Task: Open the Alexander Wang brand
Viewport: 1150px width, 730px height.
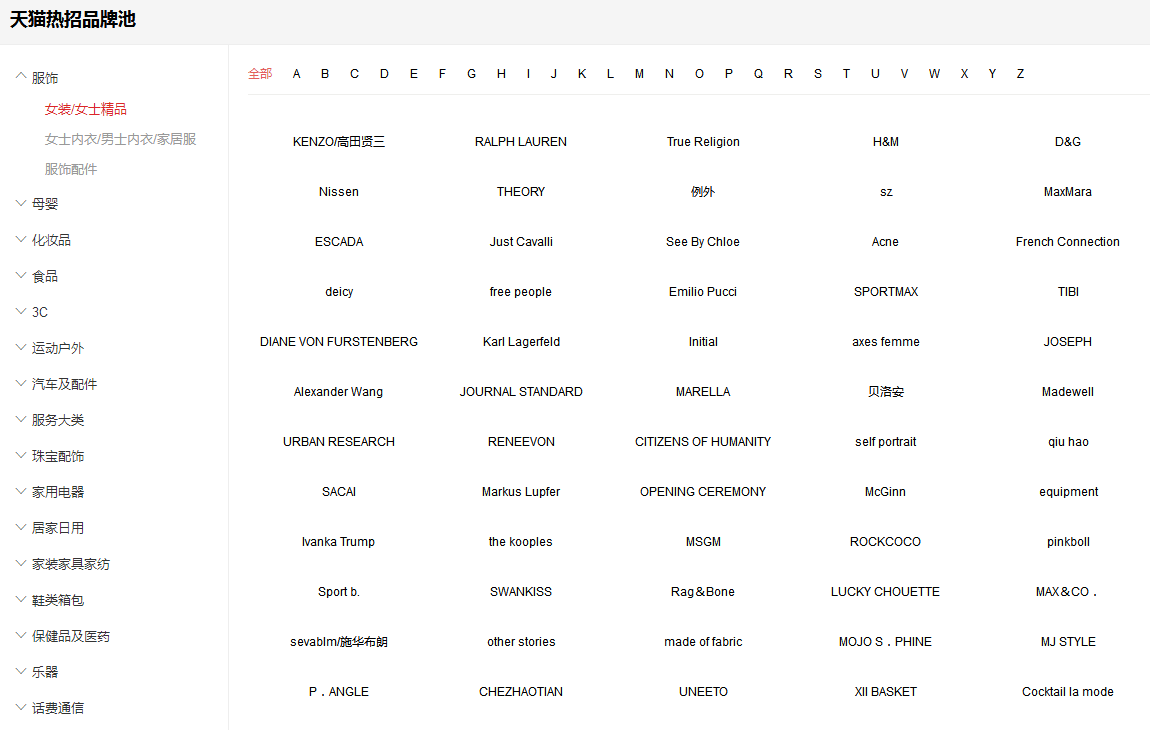Action: 338,392
